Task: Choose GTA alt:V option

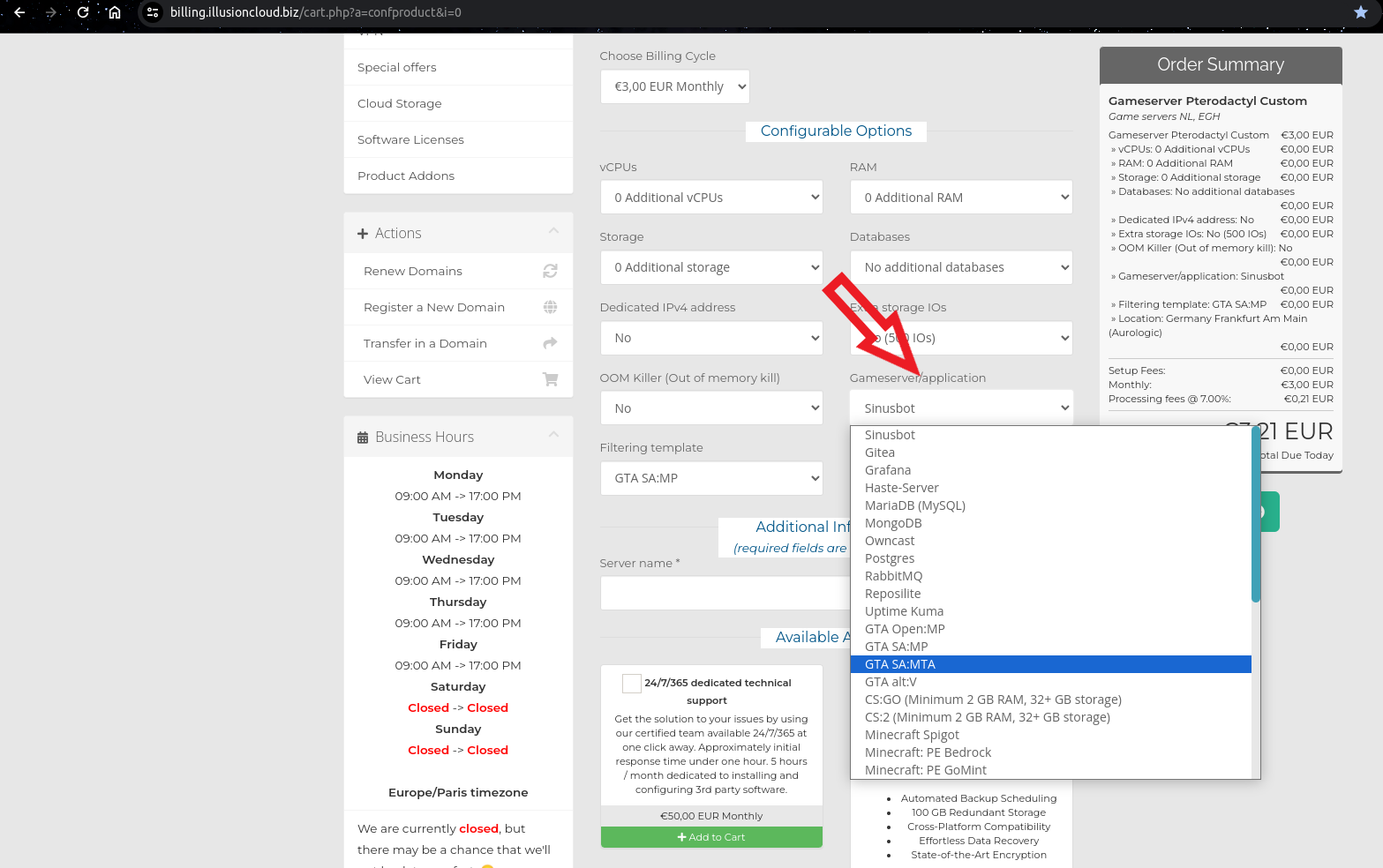Action: (1050, 682)
